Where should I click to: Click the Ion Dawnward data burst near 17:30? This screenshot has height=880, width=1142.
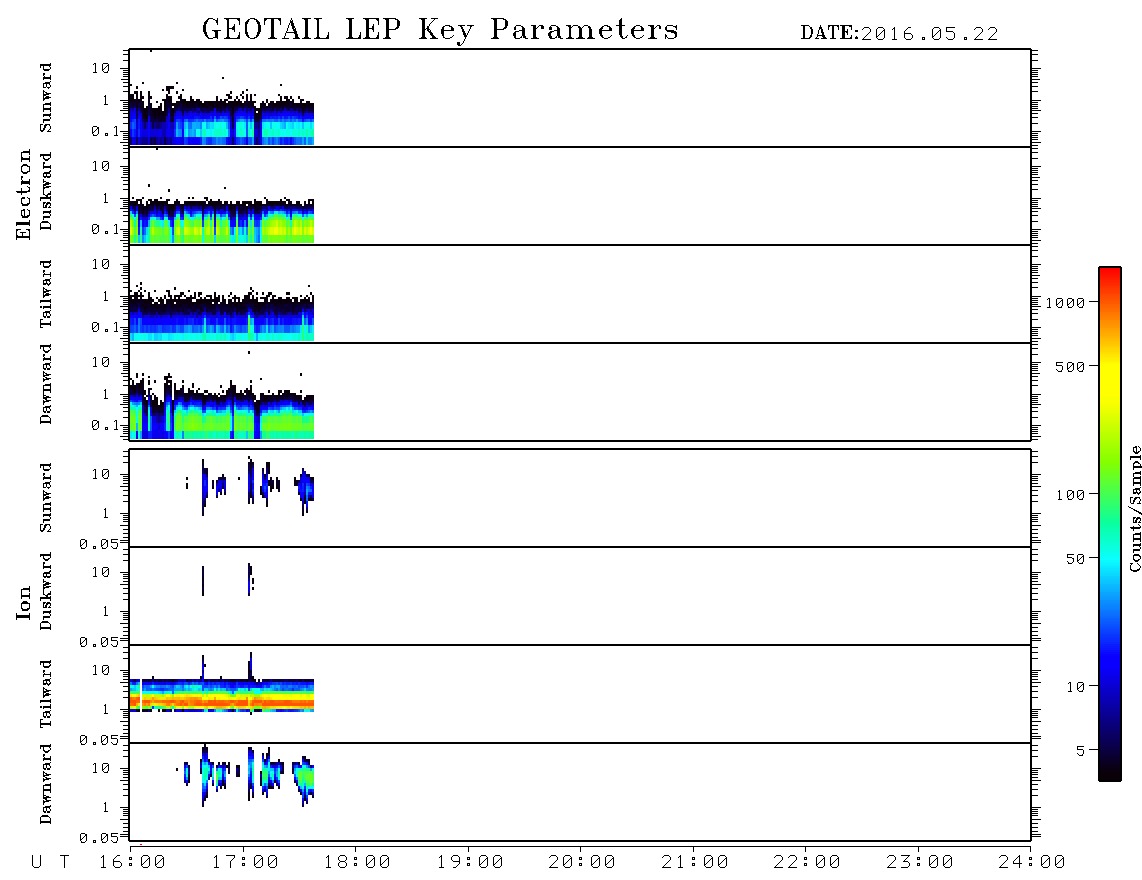pos(304,779)
